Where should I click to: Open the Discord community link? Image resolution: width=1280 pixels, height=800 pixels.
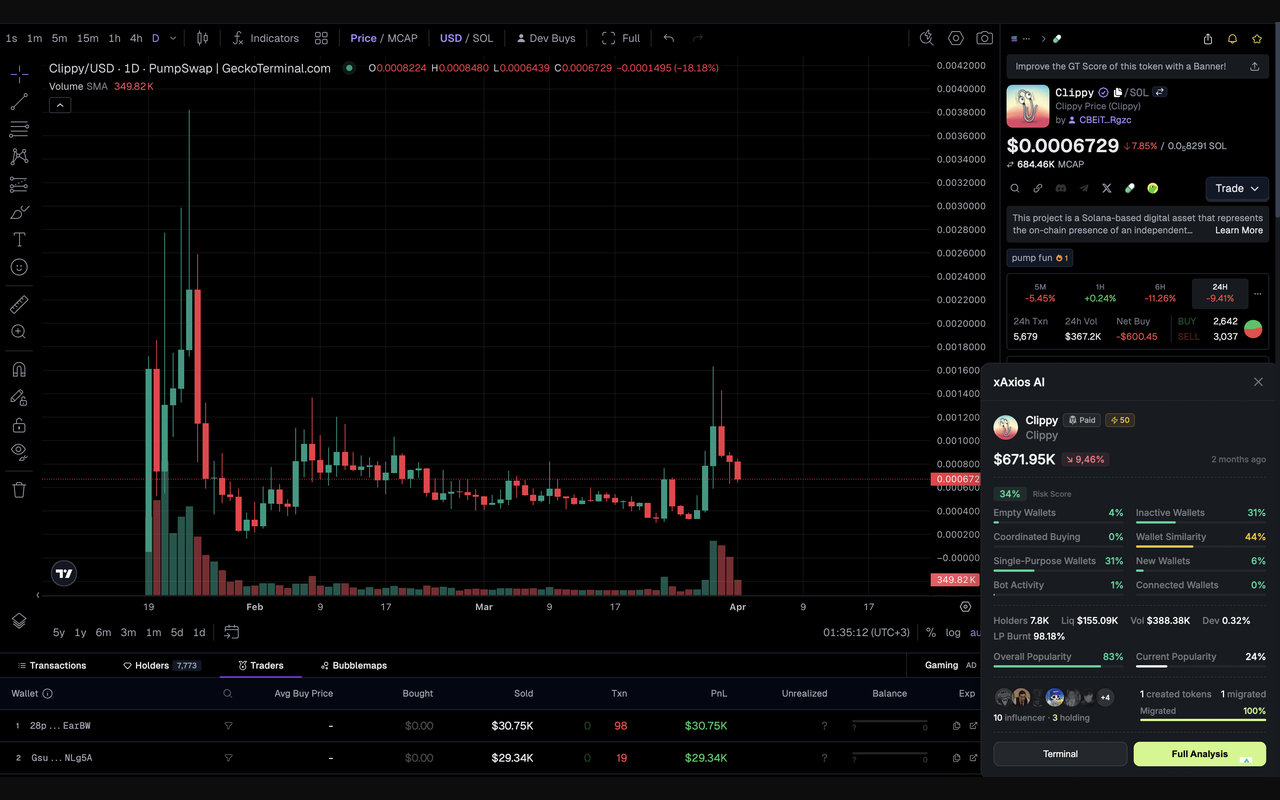coord(1061,188)
